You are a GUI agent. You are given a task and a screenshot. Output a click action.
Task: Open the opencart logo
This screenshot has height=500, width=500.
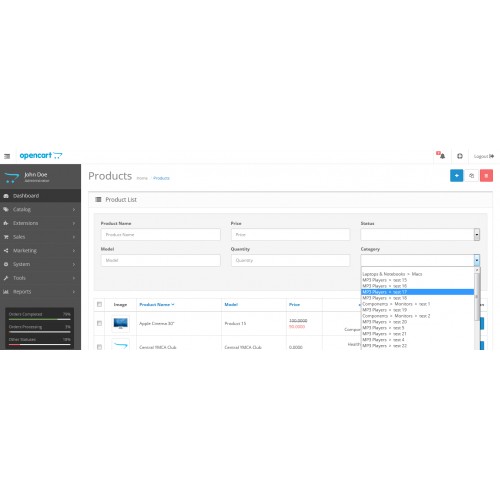click(41, 156)
